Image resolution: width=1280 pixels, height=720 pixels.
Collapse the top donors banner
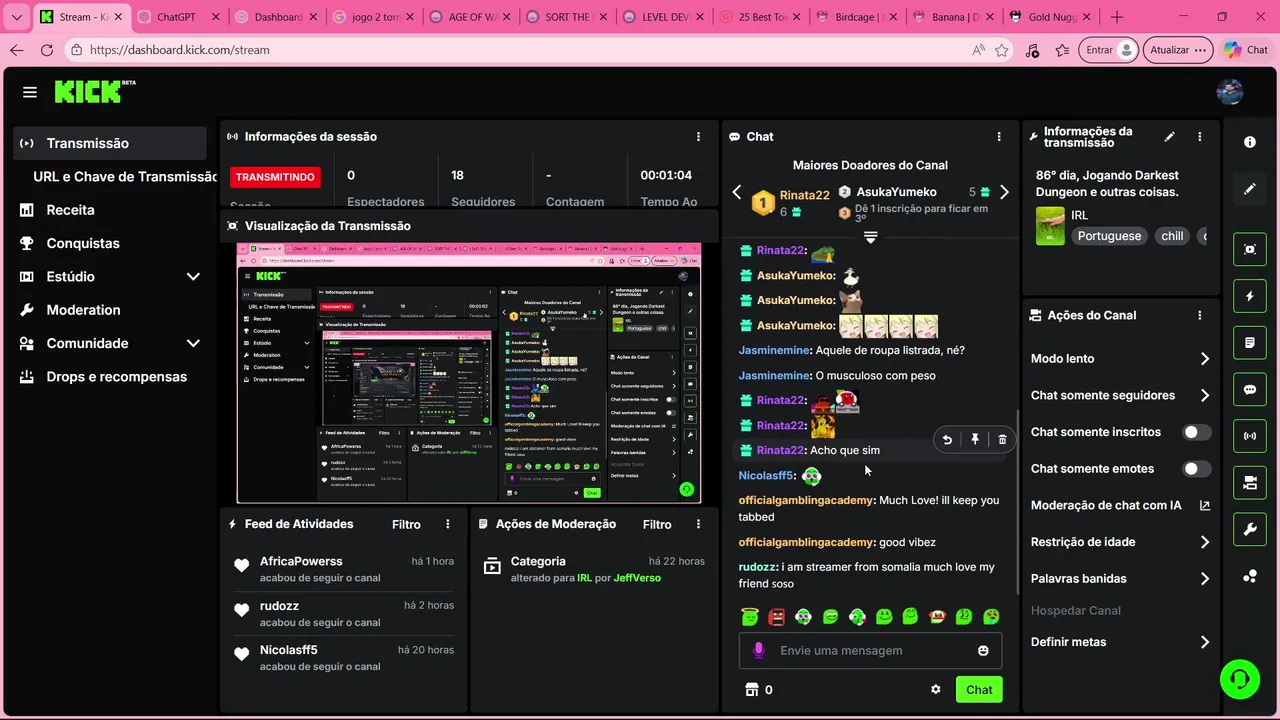870,237
